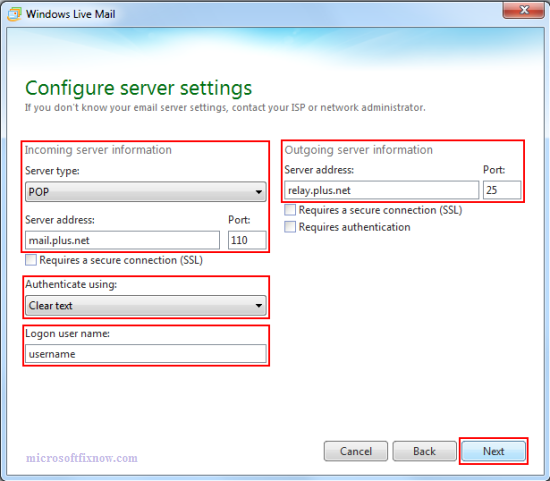Click the Windows Live Mail title bar icon
Viewport: 550px width, 481px height.
[14, 14]
